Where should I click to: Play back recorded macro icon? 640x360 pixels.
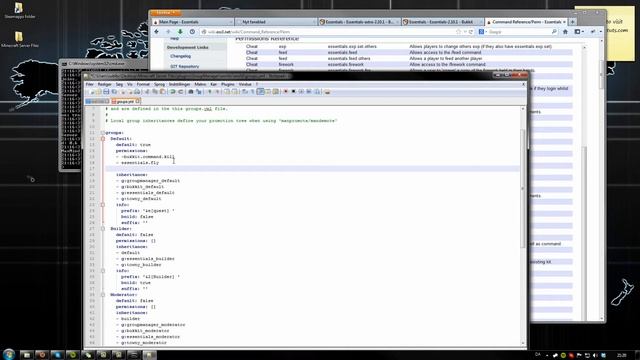[x=301, y=91]
